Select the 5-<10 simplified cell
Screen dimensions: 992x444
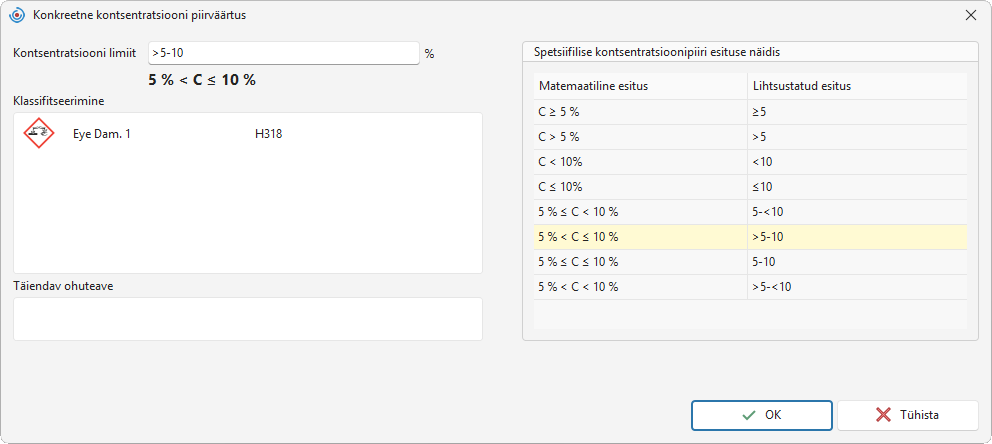[x=857, y=212]
